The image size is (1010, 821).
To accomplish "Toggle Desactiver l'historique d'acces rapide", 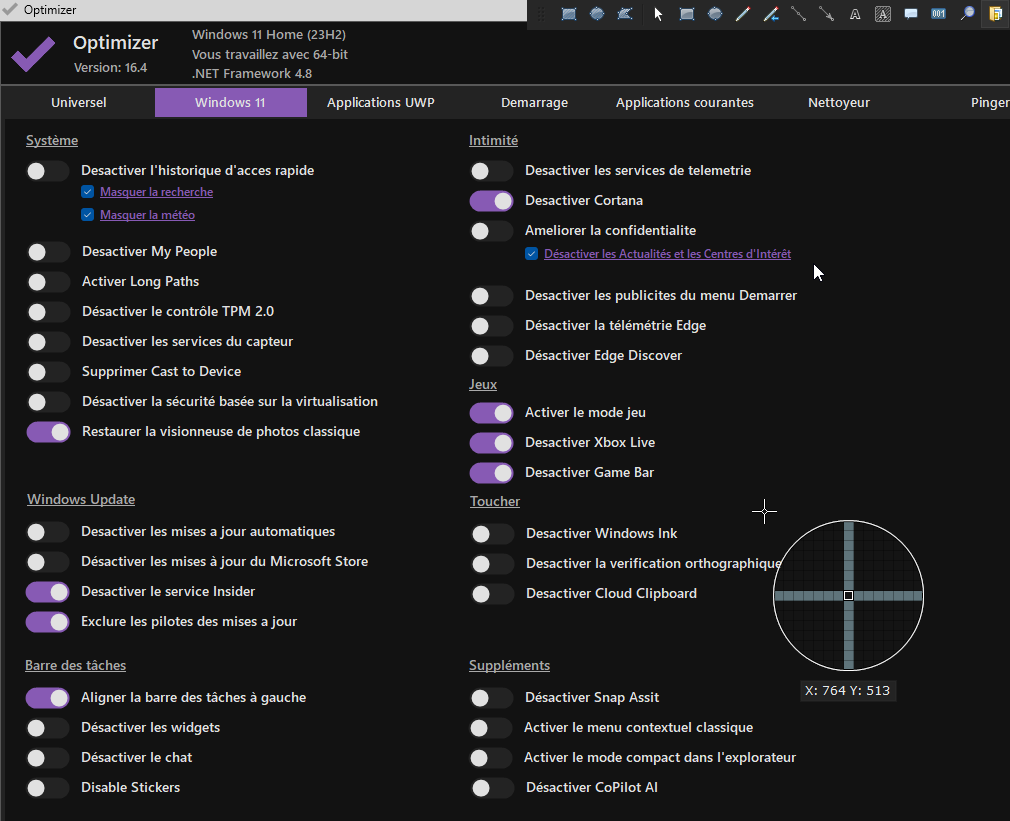I will click(48, 171).
